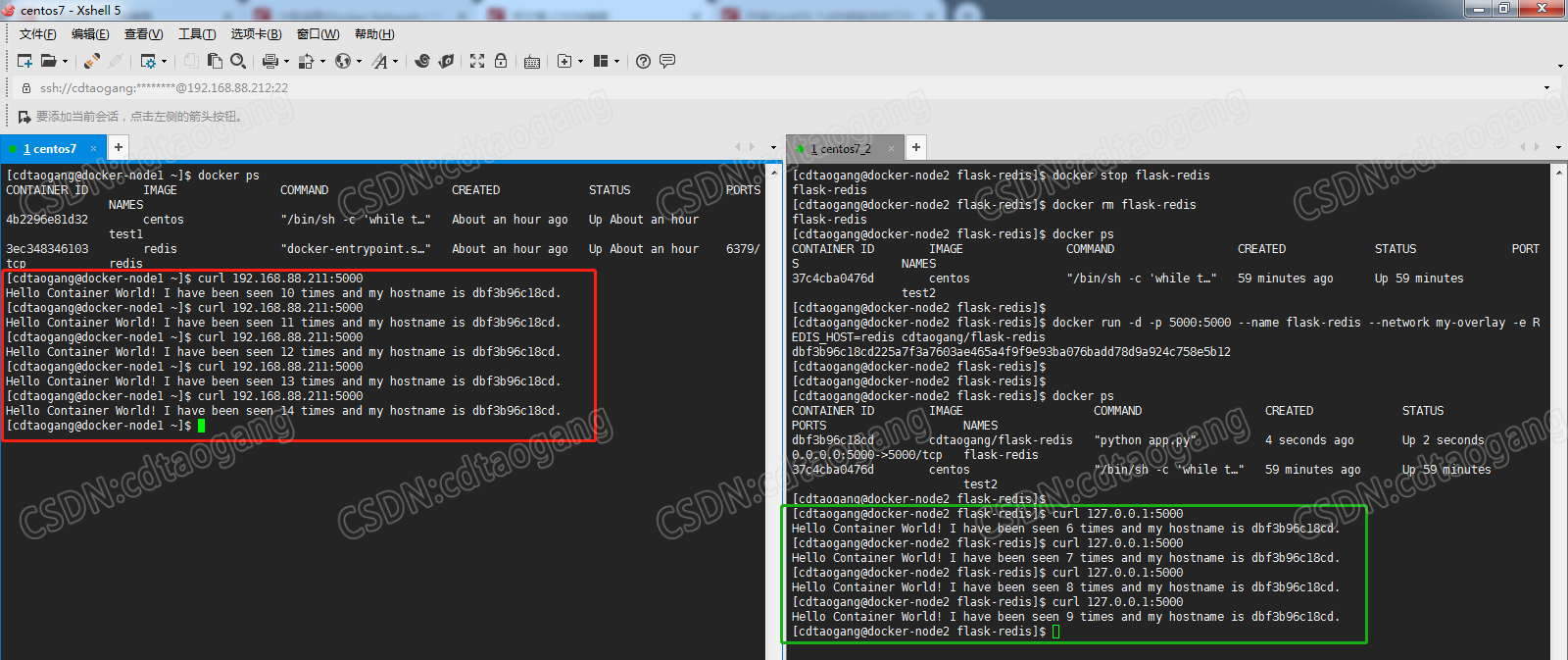Click the New Session toolbar icon
1568x660 pixels.
[25, 61]
